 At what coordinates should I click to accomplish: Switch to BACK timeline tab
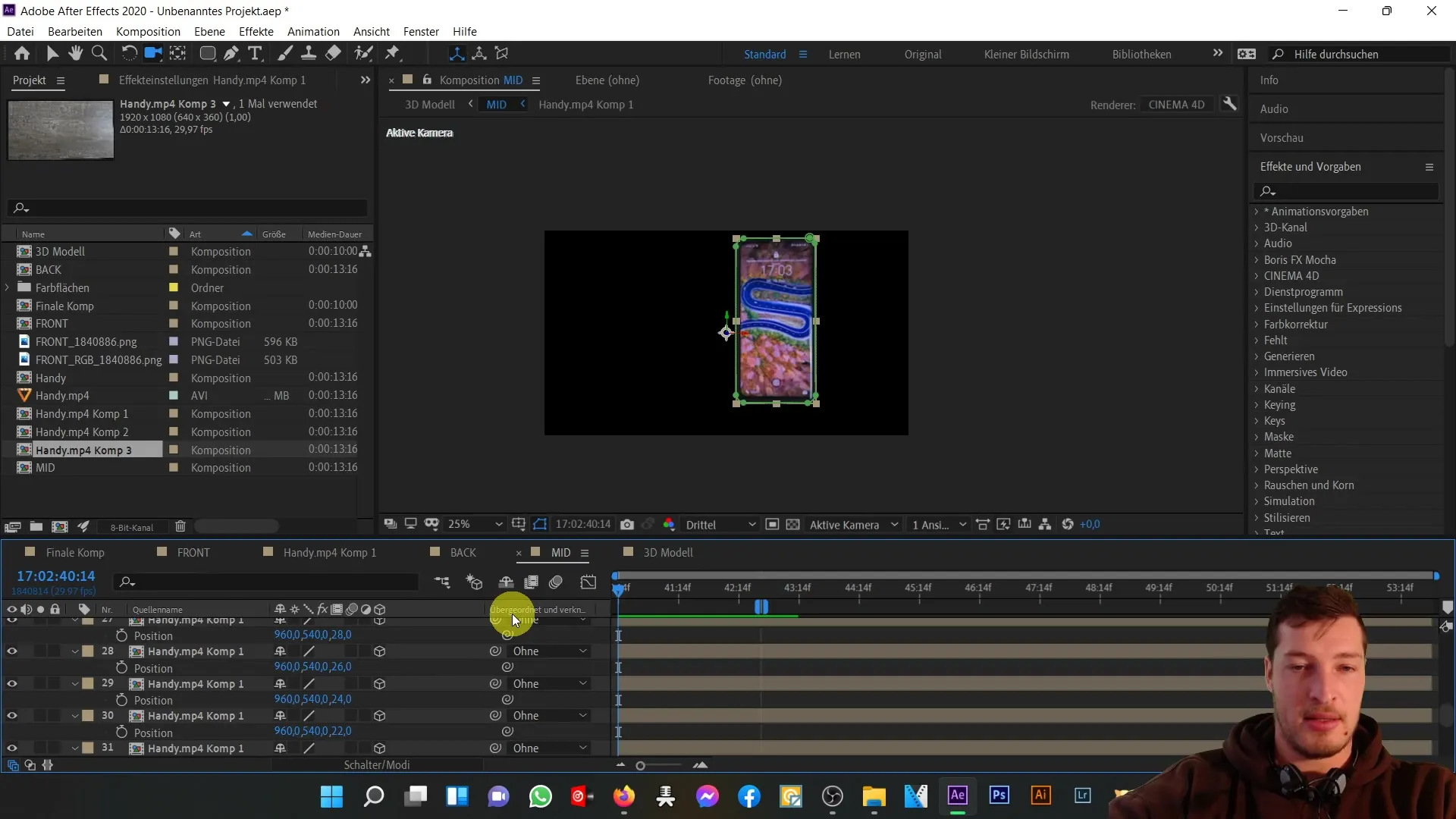[463, 553]
